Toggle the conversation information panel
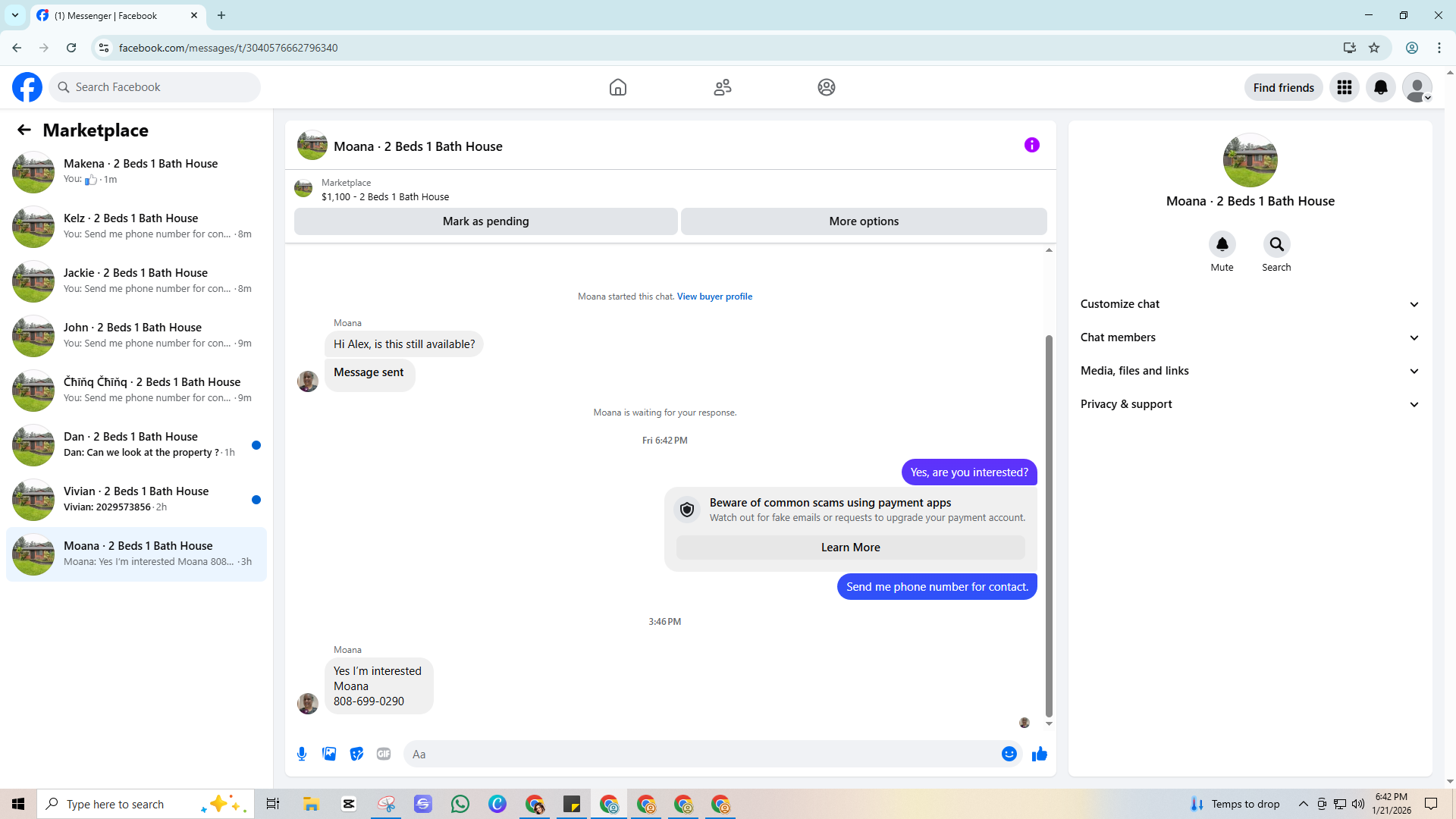Viewport: 1456px width, 819px height. [1031, 145]
